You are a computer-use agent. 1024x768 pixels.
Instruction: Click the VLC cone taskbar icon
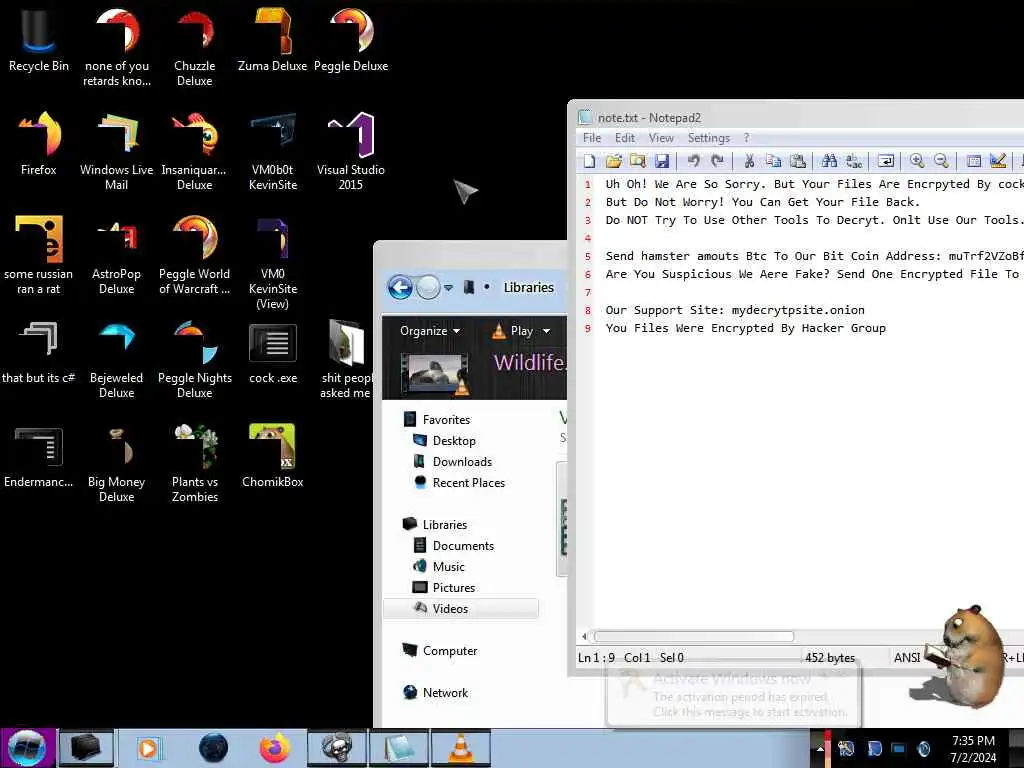[460, 748]
